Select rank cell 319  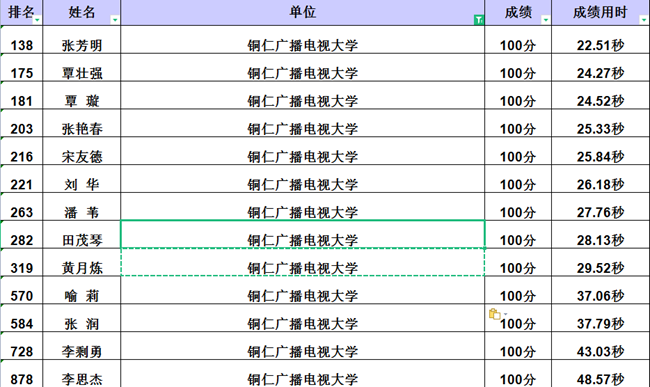coord(22,262)
